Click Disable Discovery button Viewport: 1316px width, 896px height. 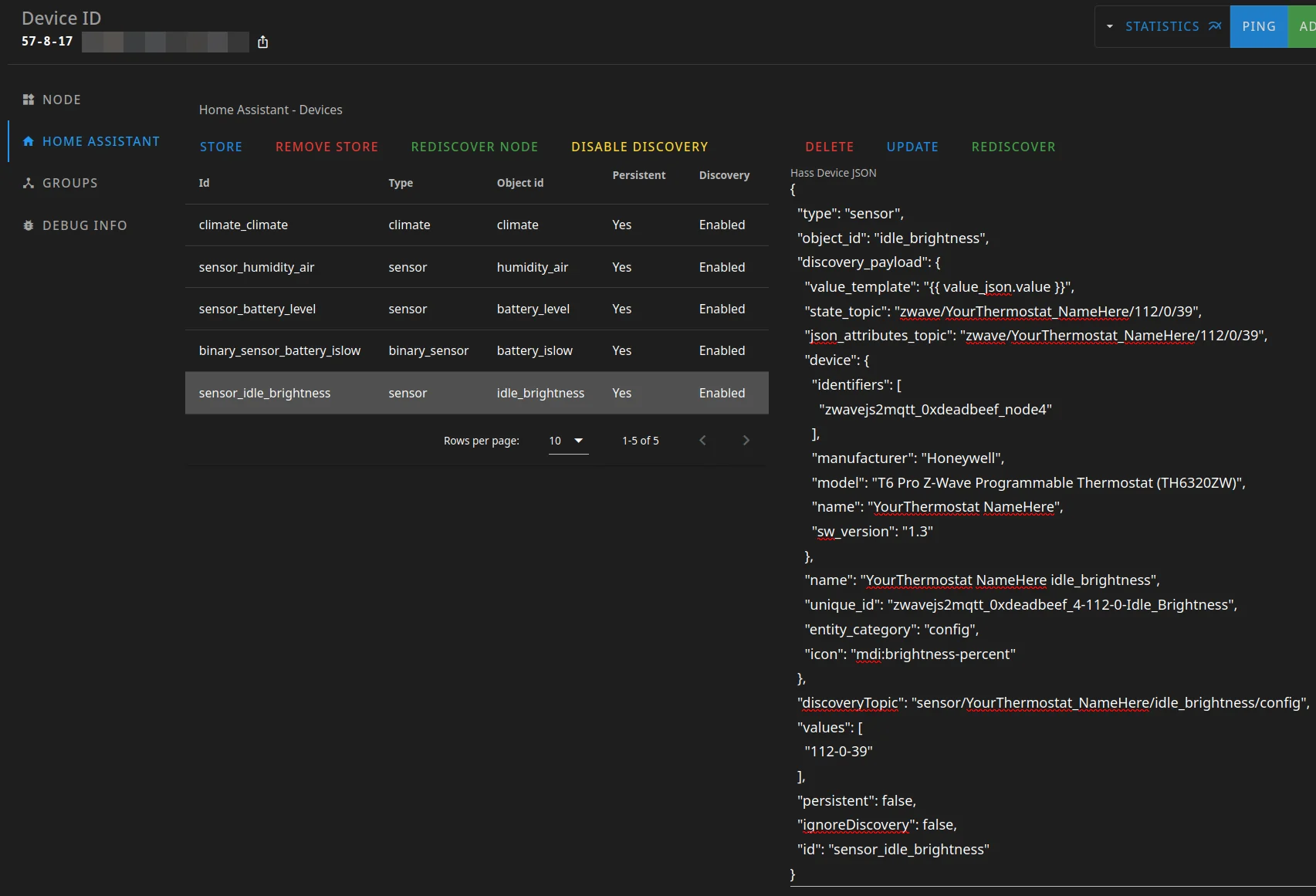(x=639, y=147)
